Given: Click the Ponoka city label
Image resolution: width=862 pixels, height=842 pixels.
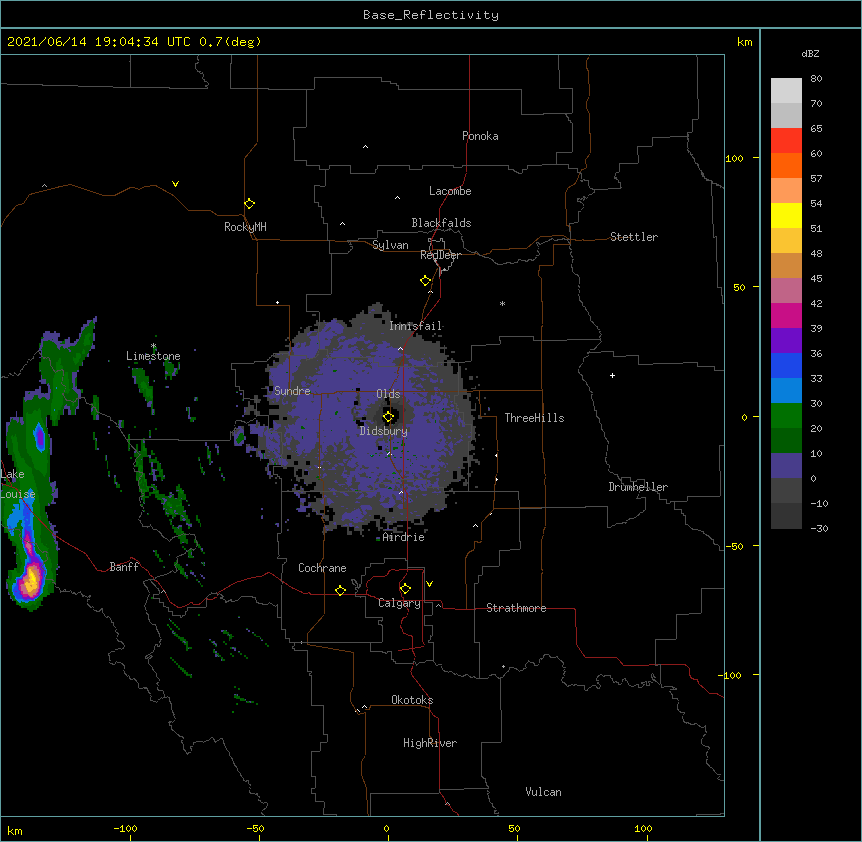Looking at the screenshot, I should [480, 136].
